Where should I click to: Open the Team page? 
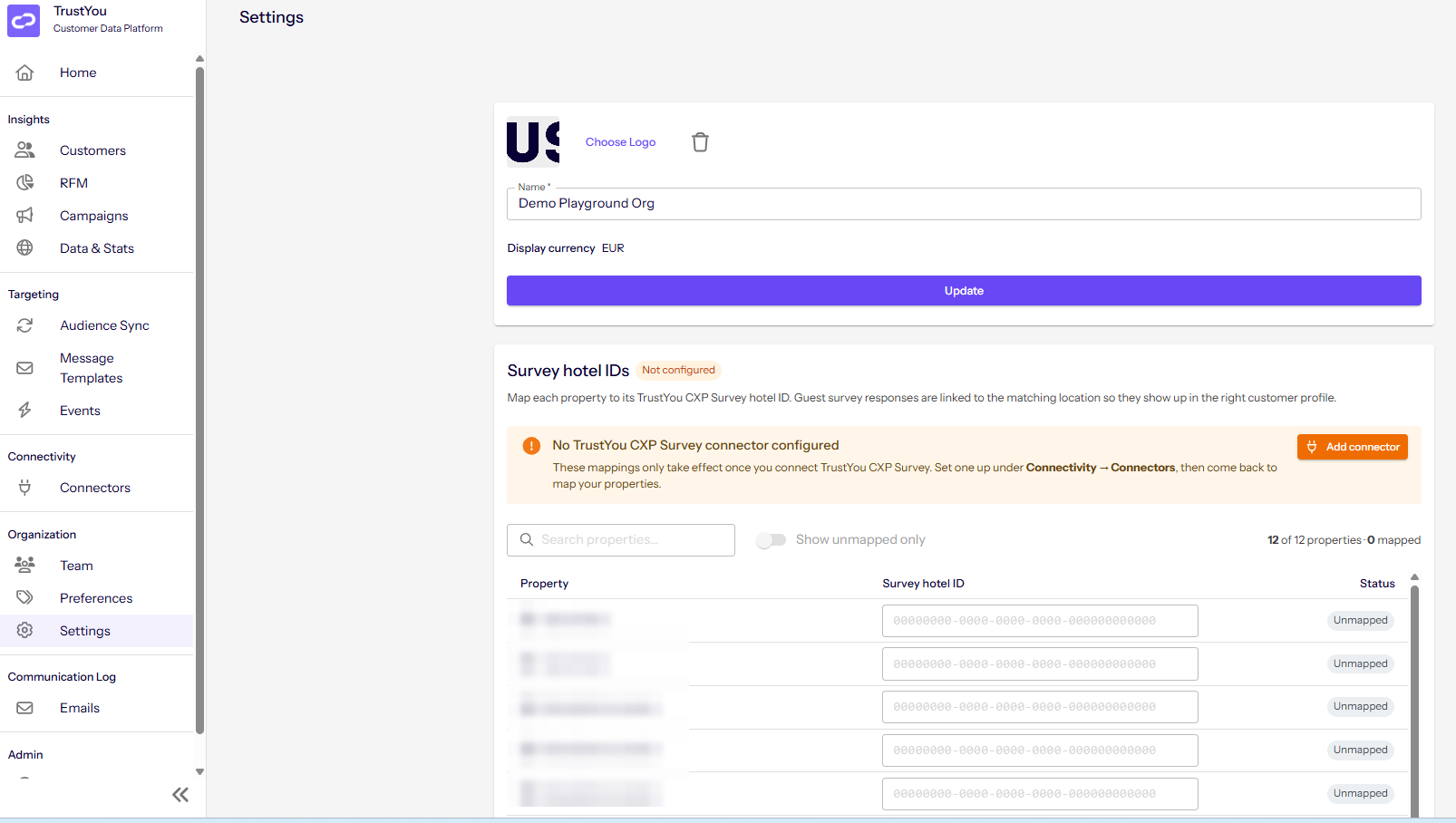(x=76, y=566)
